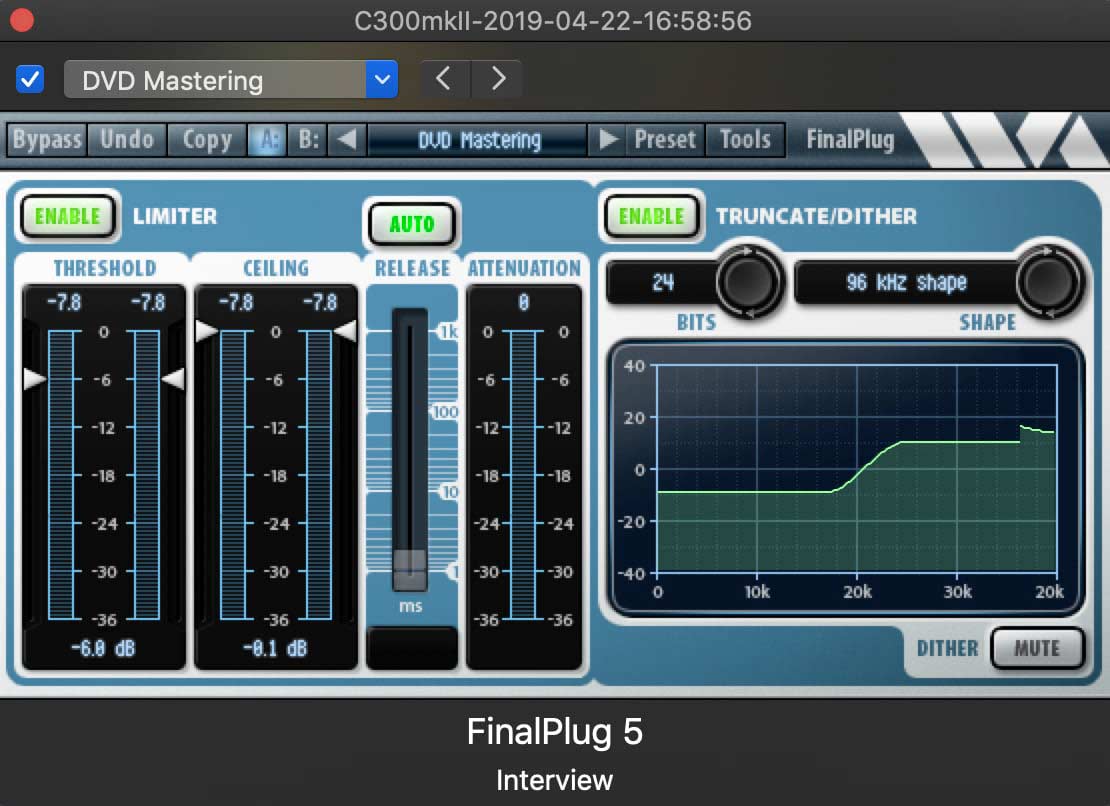Toggle the AUTO release button
The height and width of the screenshot is (806, 1110).
[x=411, y=224]
